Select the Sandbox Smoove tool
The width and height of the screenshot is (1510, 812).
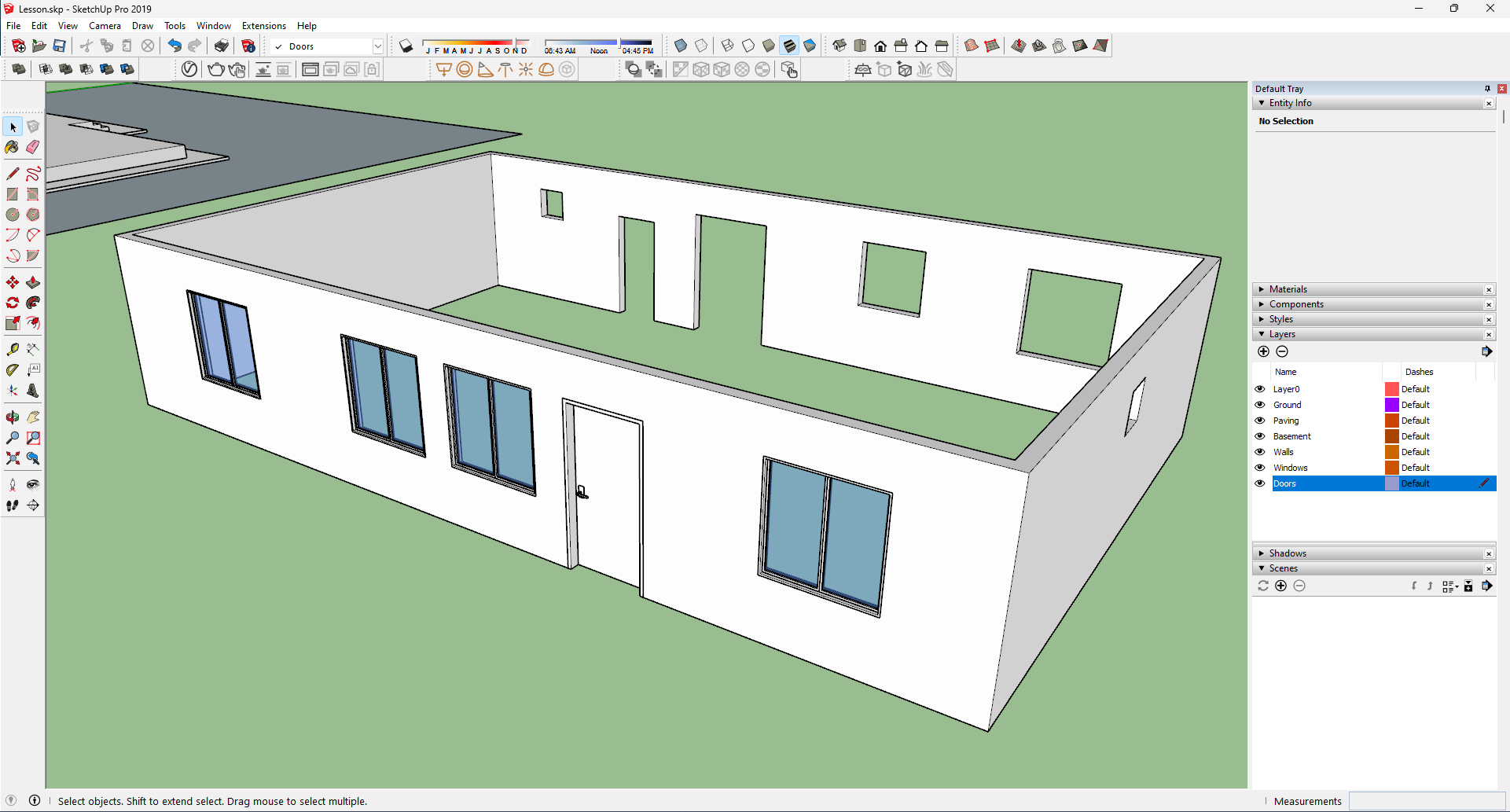click(1019, 46)
